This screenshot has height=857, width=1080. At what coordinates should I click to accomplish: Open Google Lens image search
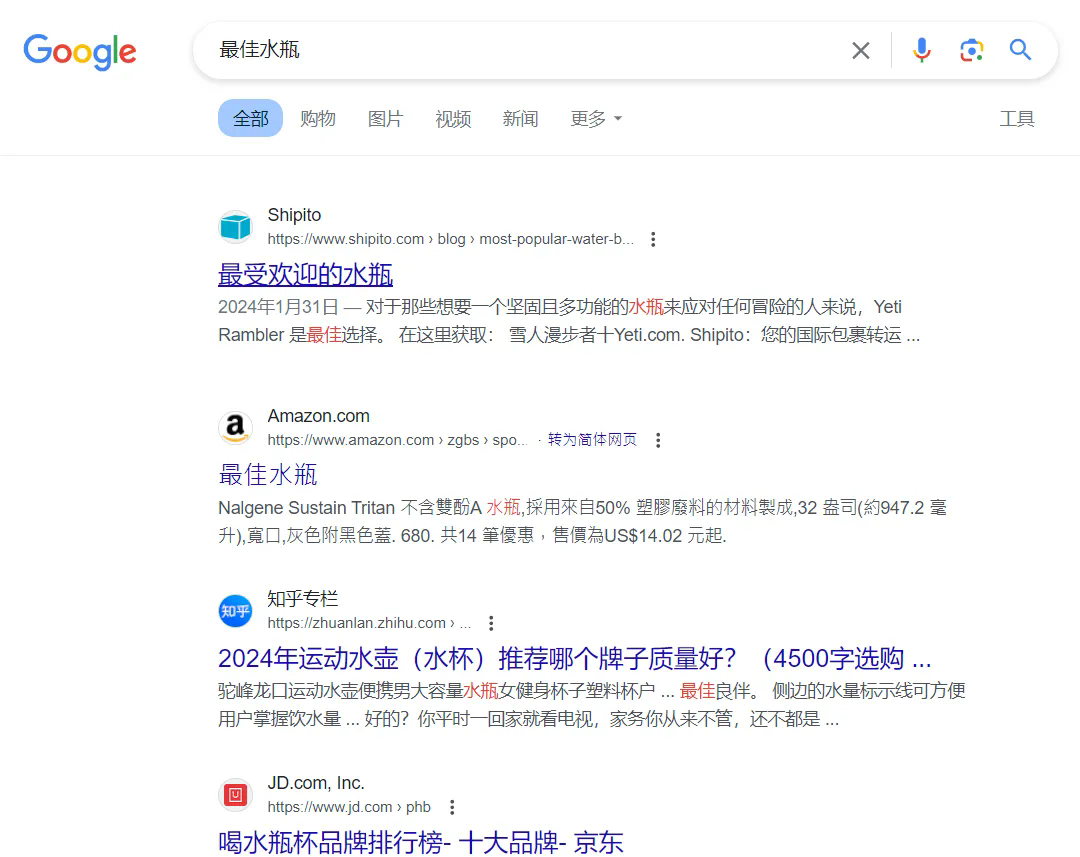point(971,50)
